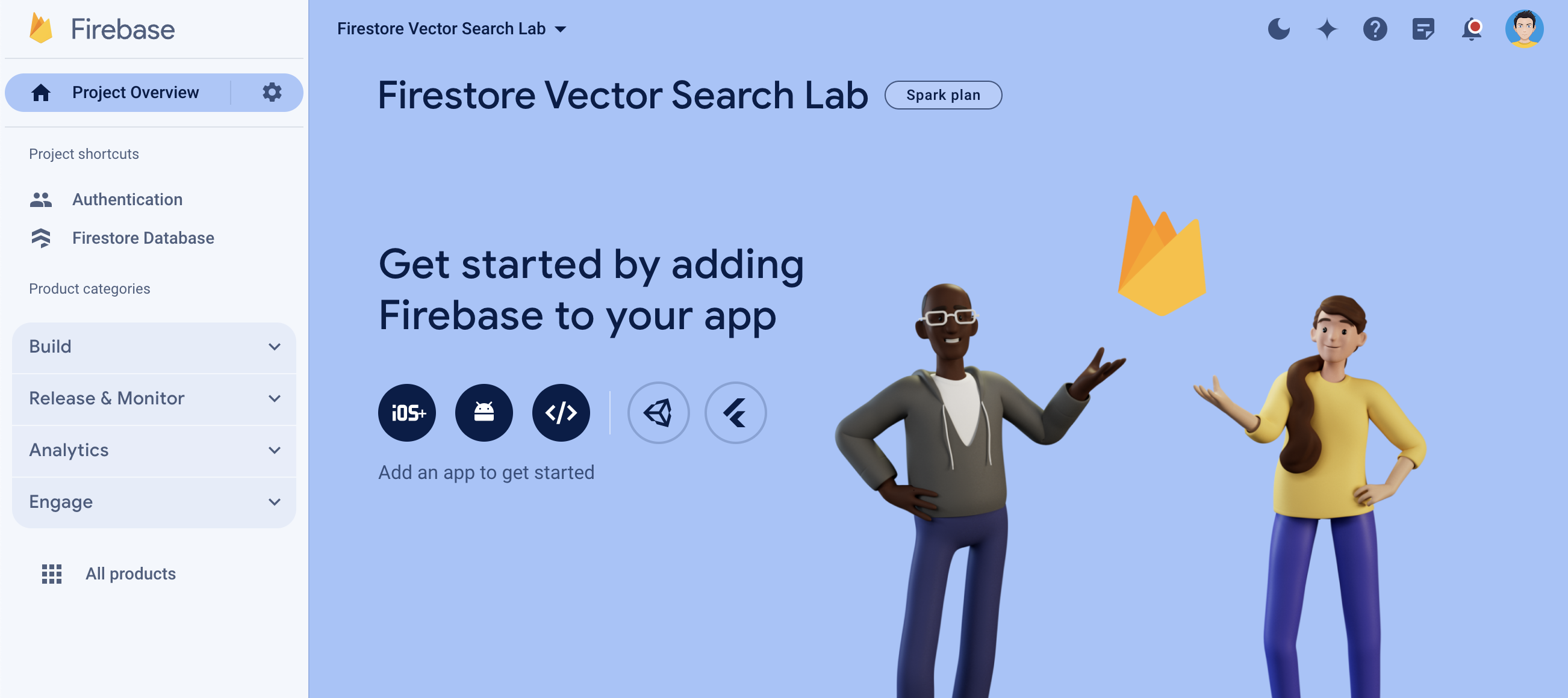Click the help question mark icon
Image resolution: width=1568 pixels, height=698 pixels.
(1375, 27)
